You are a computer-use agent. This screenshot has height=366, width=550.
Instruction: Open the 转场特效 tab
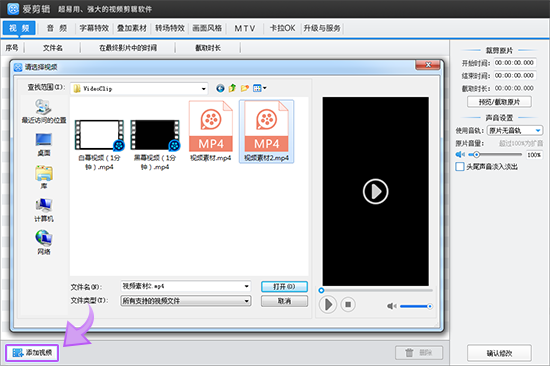(170, 28)
